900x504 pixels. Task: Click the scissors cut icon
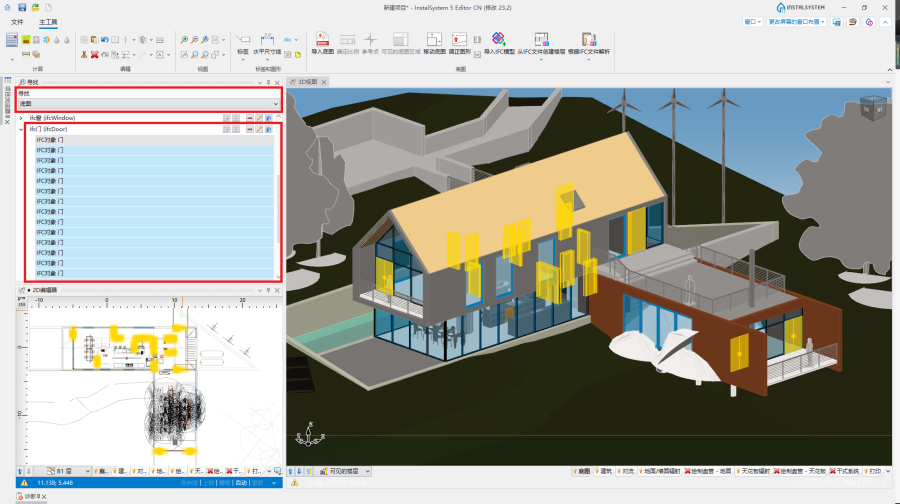click(84, 55)
